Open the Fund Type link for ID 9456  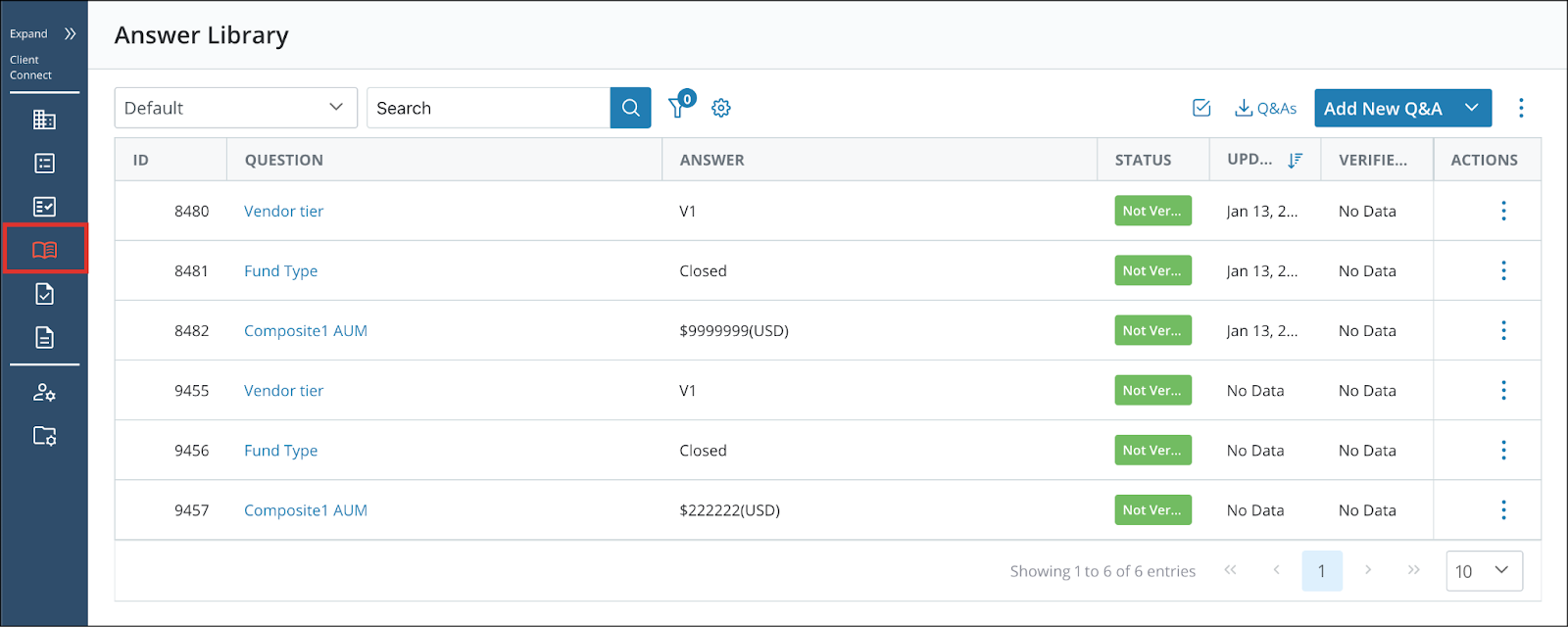pyautogui.click(x=280, y=450)
